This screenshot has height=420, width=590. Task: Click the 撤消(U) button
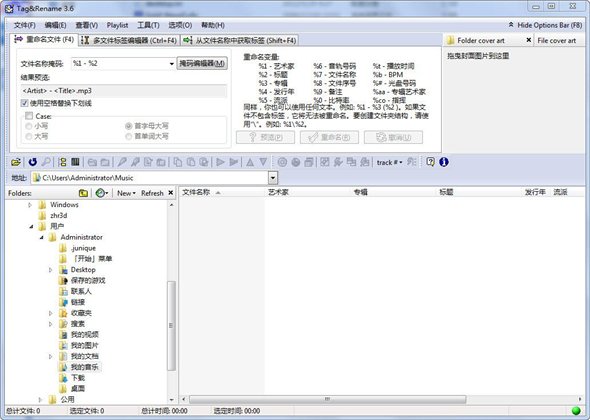pyautogui.click(x=394, y=137)
